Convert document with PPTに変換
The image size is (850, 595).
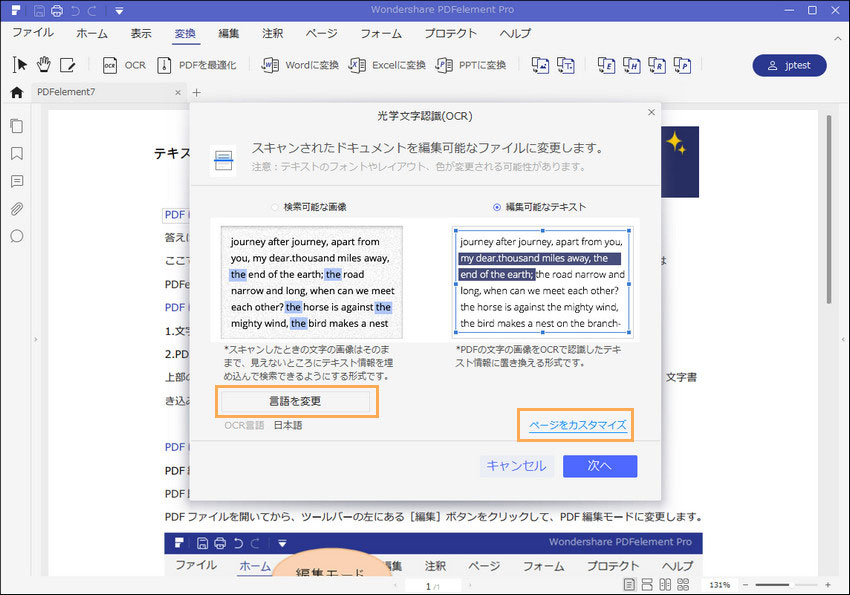(x=471, y=65)
